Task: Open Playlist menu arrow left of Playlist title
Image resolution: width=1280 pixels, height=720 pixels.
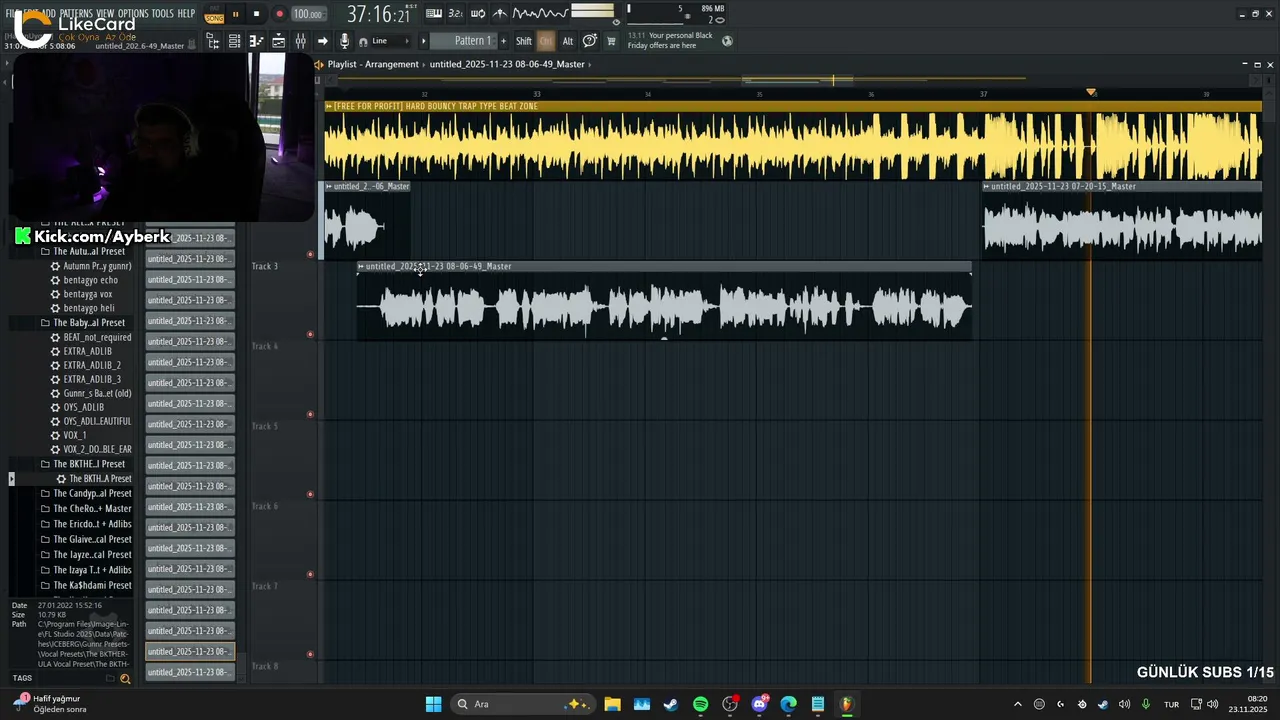Action: (319, 64)
